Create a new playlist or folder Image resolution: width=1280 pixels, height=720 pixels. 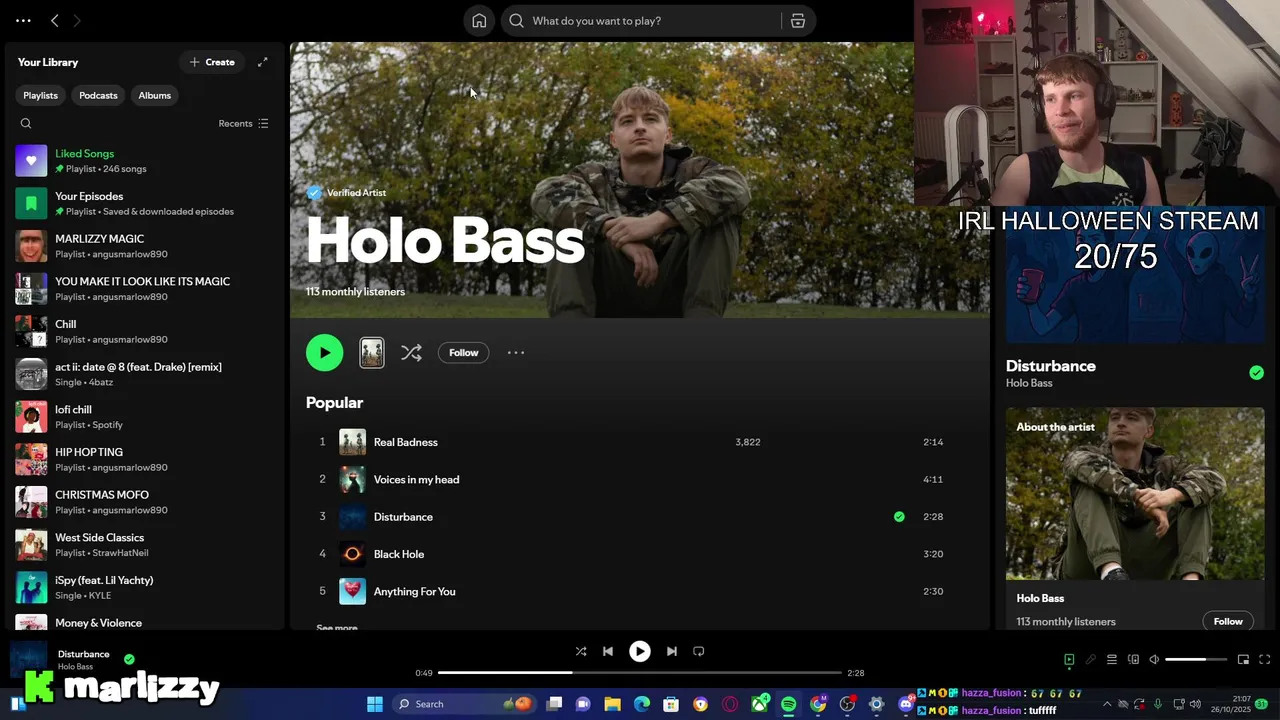[212, 62]
